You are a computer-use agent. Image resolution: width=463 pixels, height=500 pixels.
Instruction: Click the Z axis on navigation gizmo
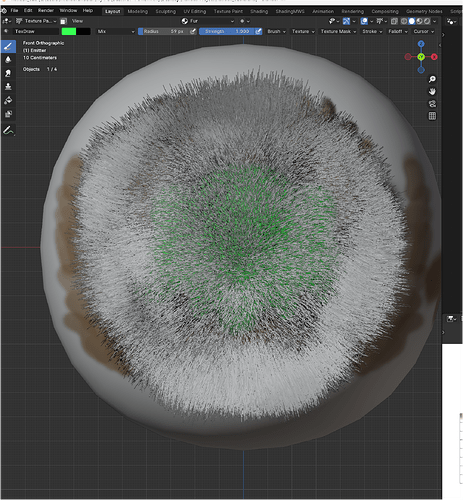(421, 44)
